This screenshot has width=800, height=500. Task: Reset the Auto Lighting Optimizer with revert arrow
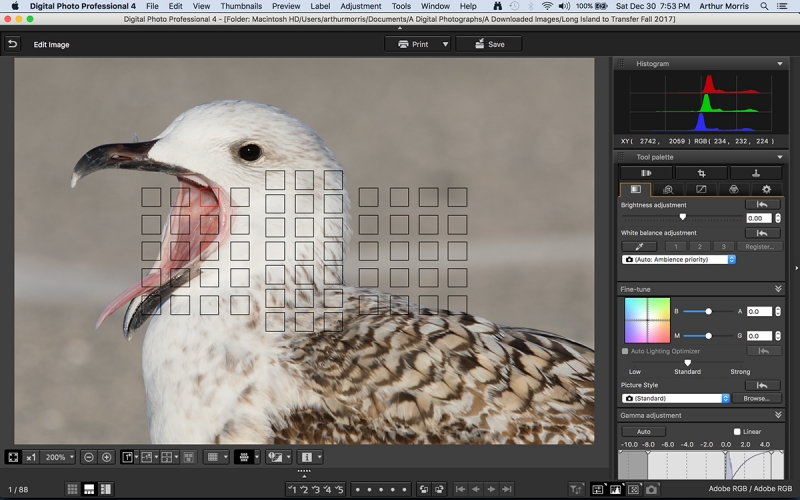tap(763, 351)
